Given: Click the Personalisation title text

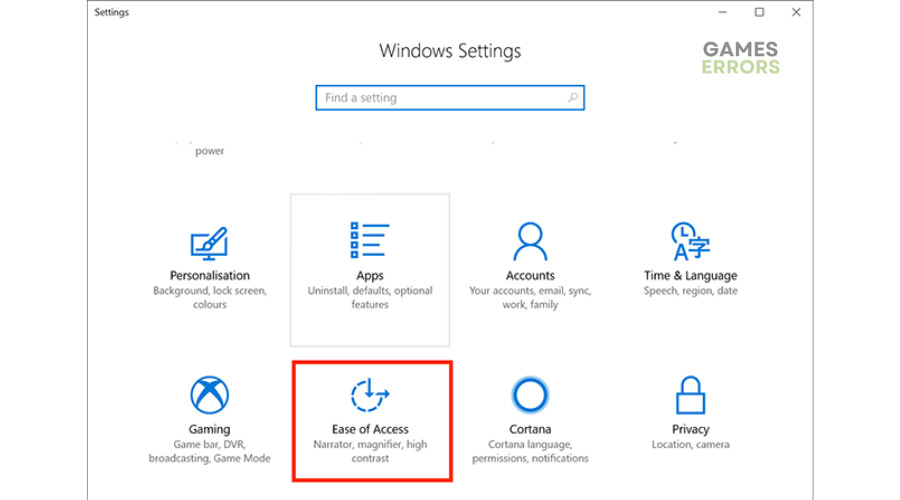Looking at the screenshot, I should [x=210, y=276].
